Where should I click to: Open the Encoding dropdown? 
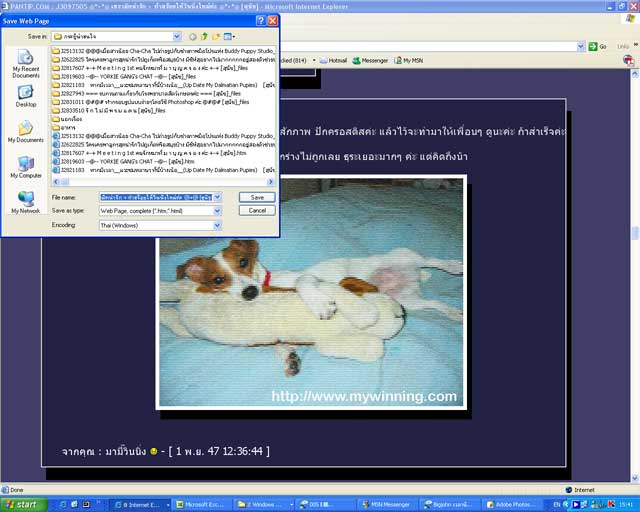218,225
